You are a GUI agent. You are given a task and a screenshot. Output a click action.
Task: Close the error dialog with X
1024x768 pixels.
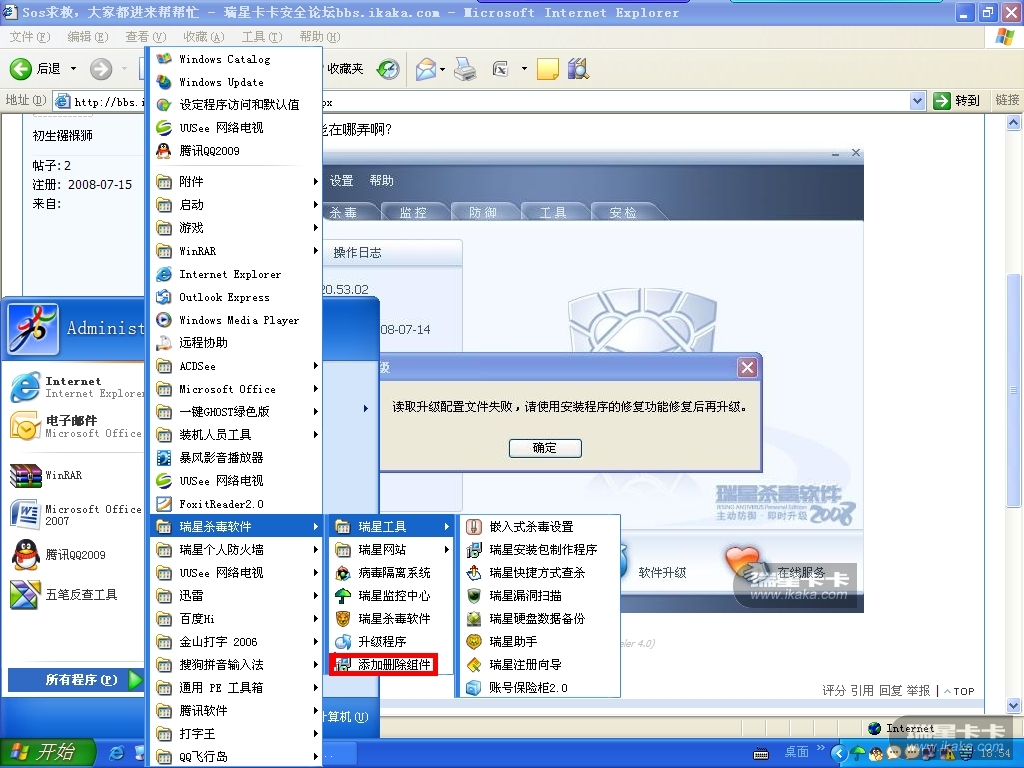(x=748, y=368)
